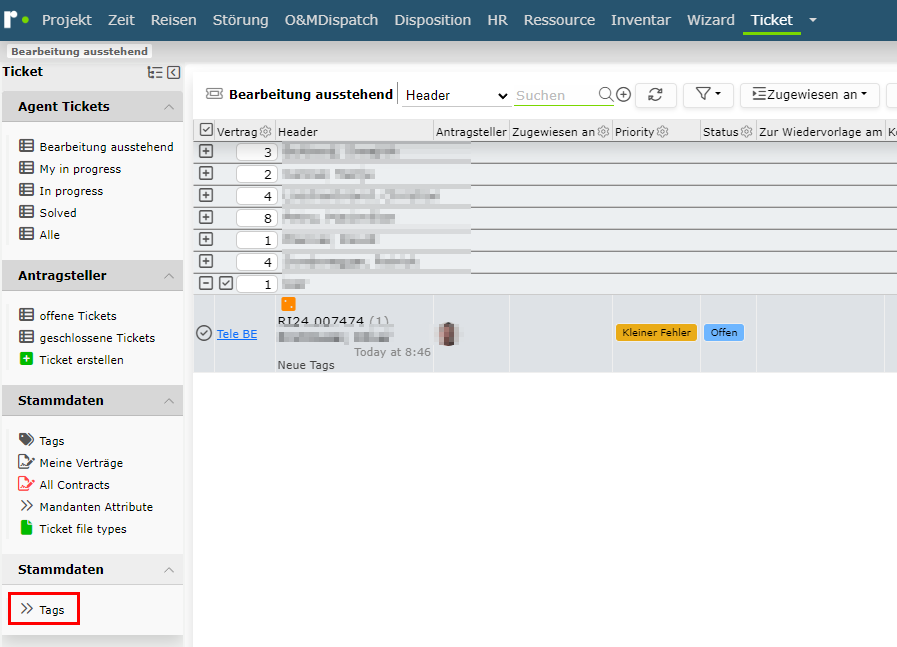Click the tree view icon beside Ticket title
The width and height of the screenshot is (897, 647).
tap(155, 72)
